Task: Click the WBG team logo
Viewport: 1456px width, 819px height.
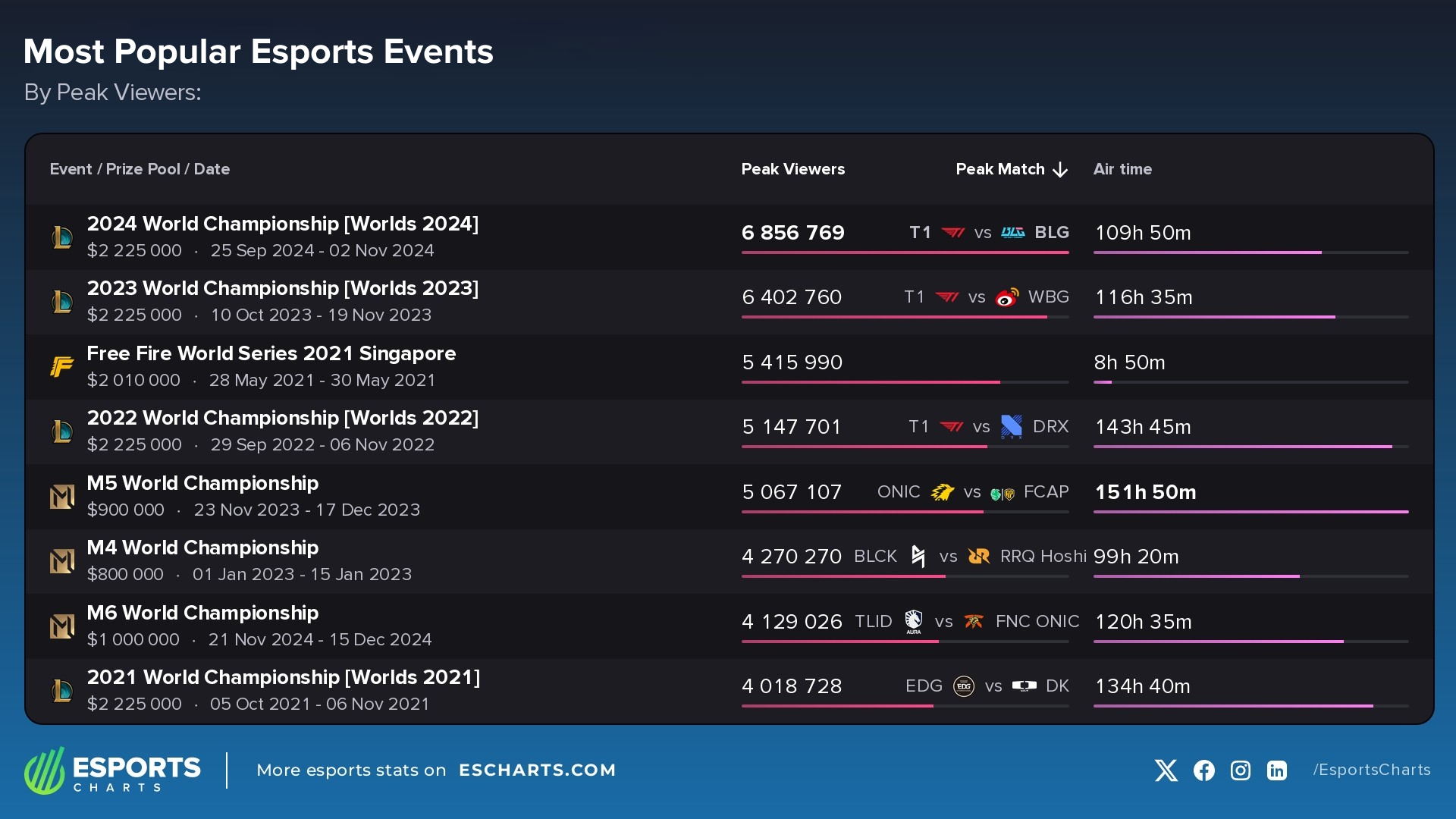Action: pos(1007,297)
